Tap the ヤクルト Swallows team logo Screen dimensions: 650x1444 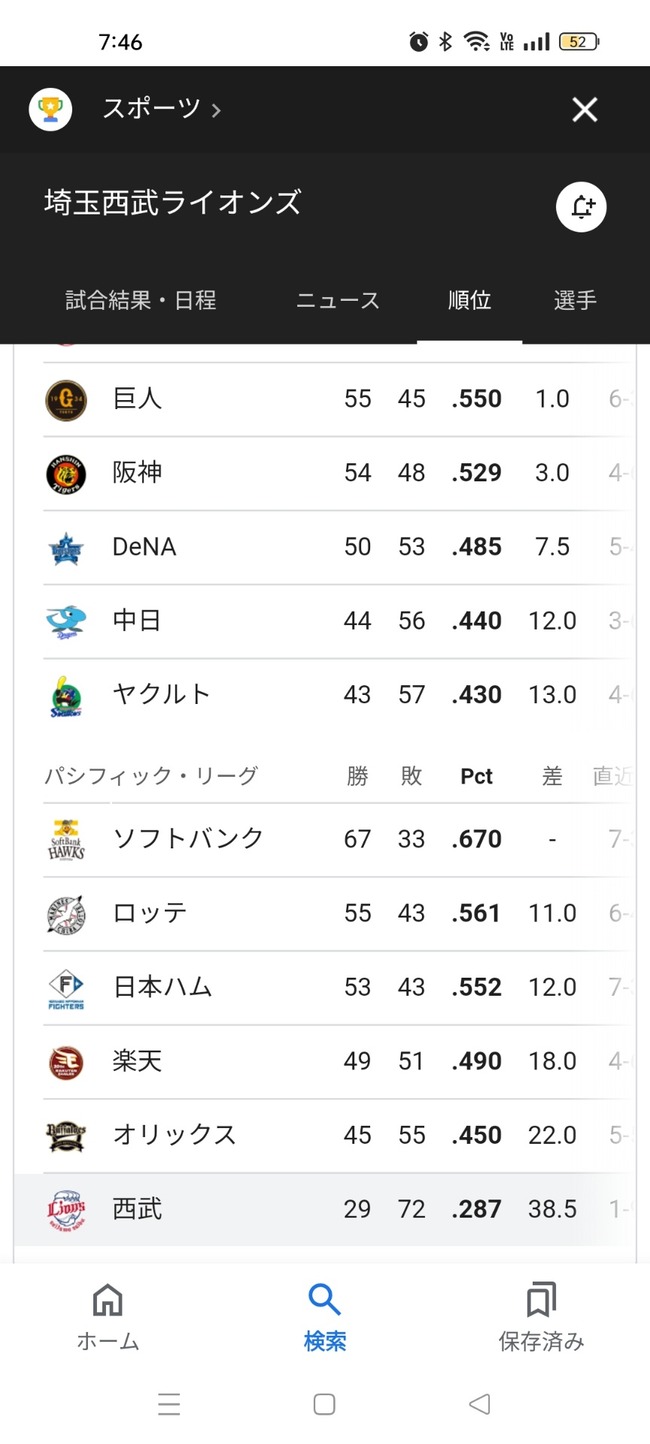(66, 696)
